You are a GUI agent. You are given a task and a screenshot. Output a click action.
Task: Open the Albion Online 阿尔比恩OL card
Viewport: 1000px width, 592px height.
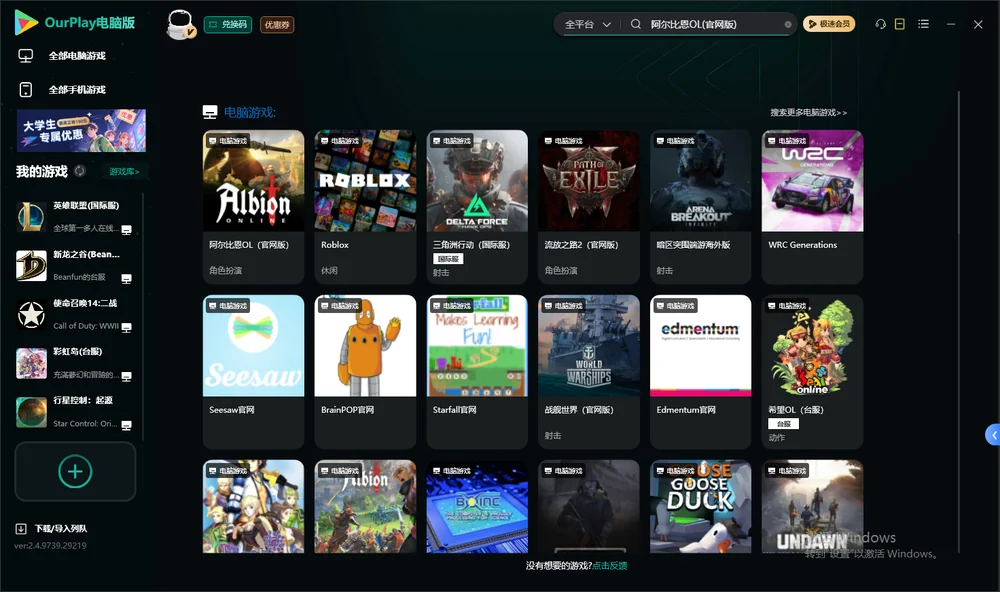click(253, 207)
